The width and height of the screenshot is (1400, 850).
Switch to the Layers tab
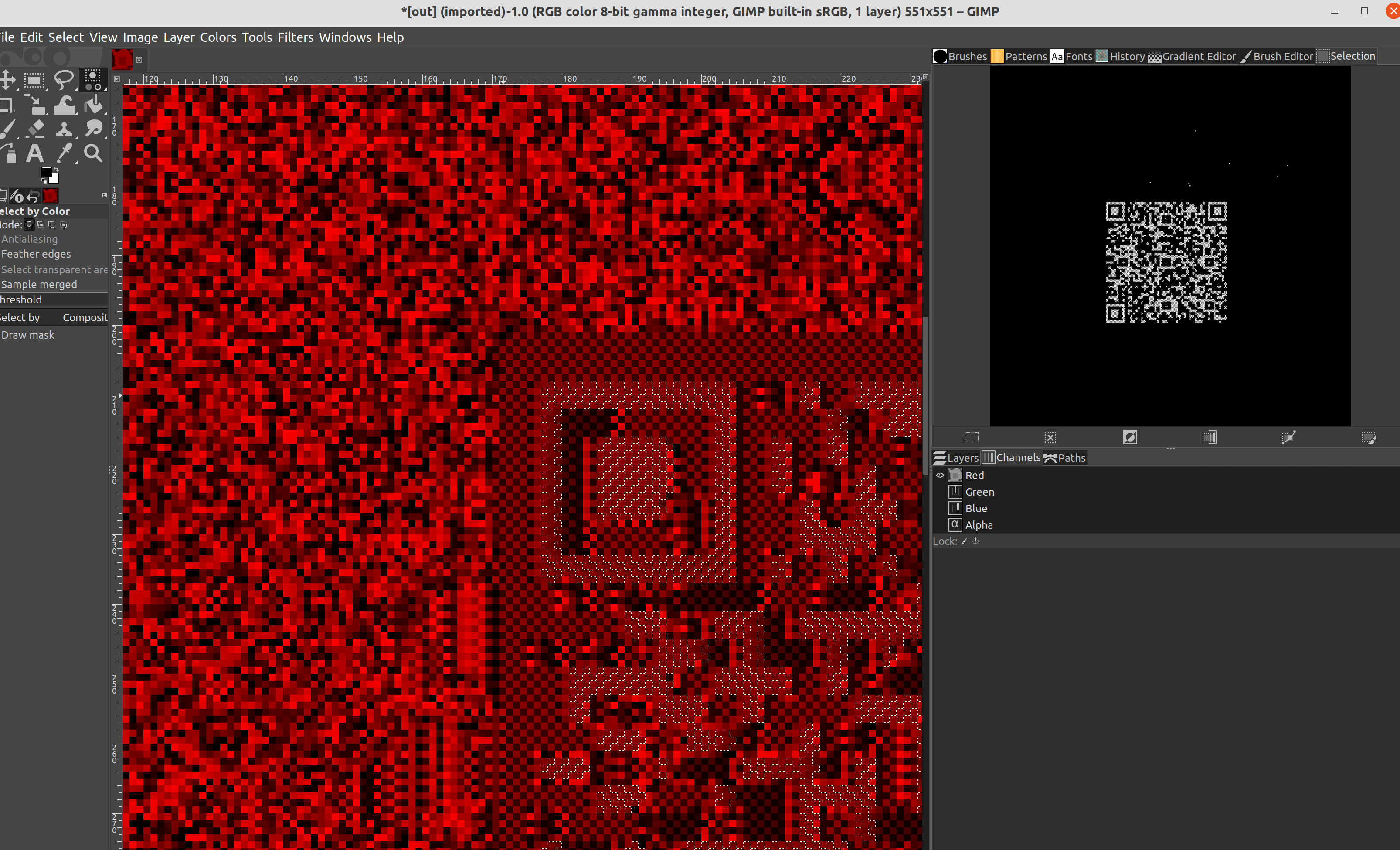(x=956, y=457)
